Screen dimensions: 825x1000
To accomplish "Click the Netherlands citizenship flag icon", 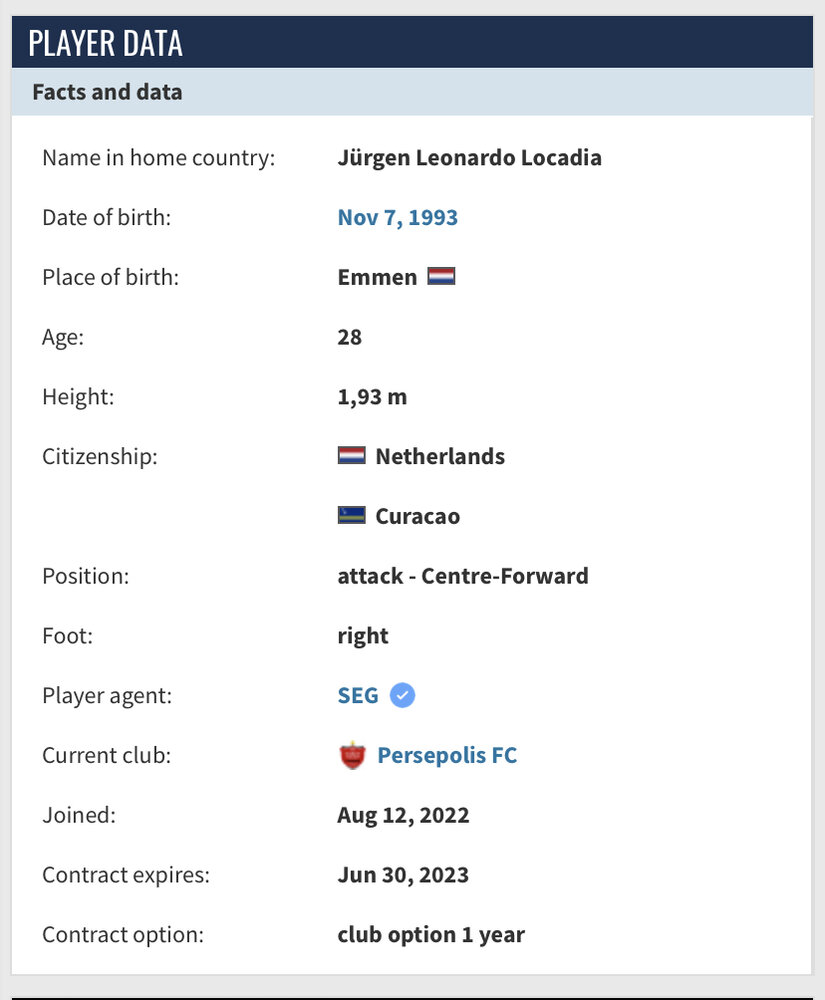I will coord(351,456).
